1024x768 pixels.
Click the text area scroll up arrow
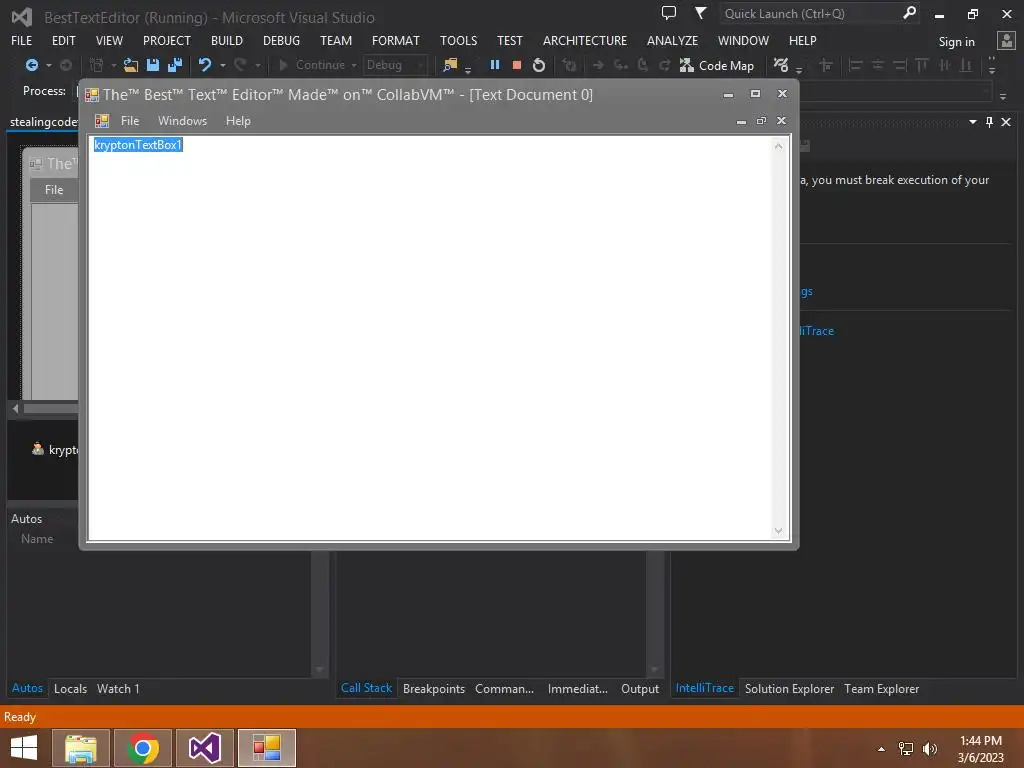click(778, 146)
